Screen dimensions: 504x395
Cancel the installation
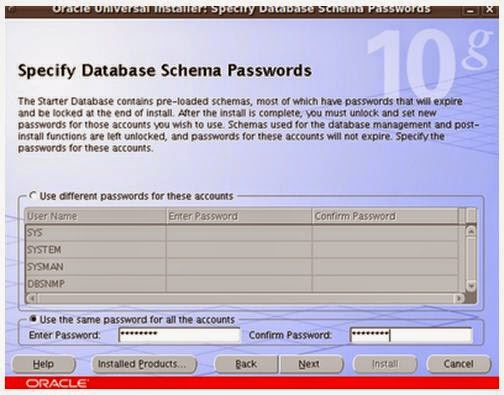(x=458, y=364)
